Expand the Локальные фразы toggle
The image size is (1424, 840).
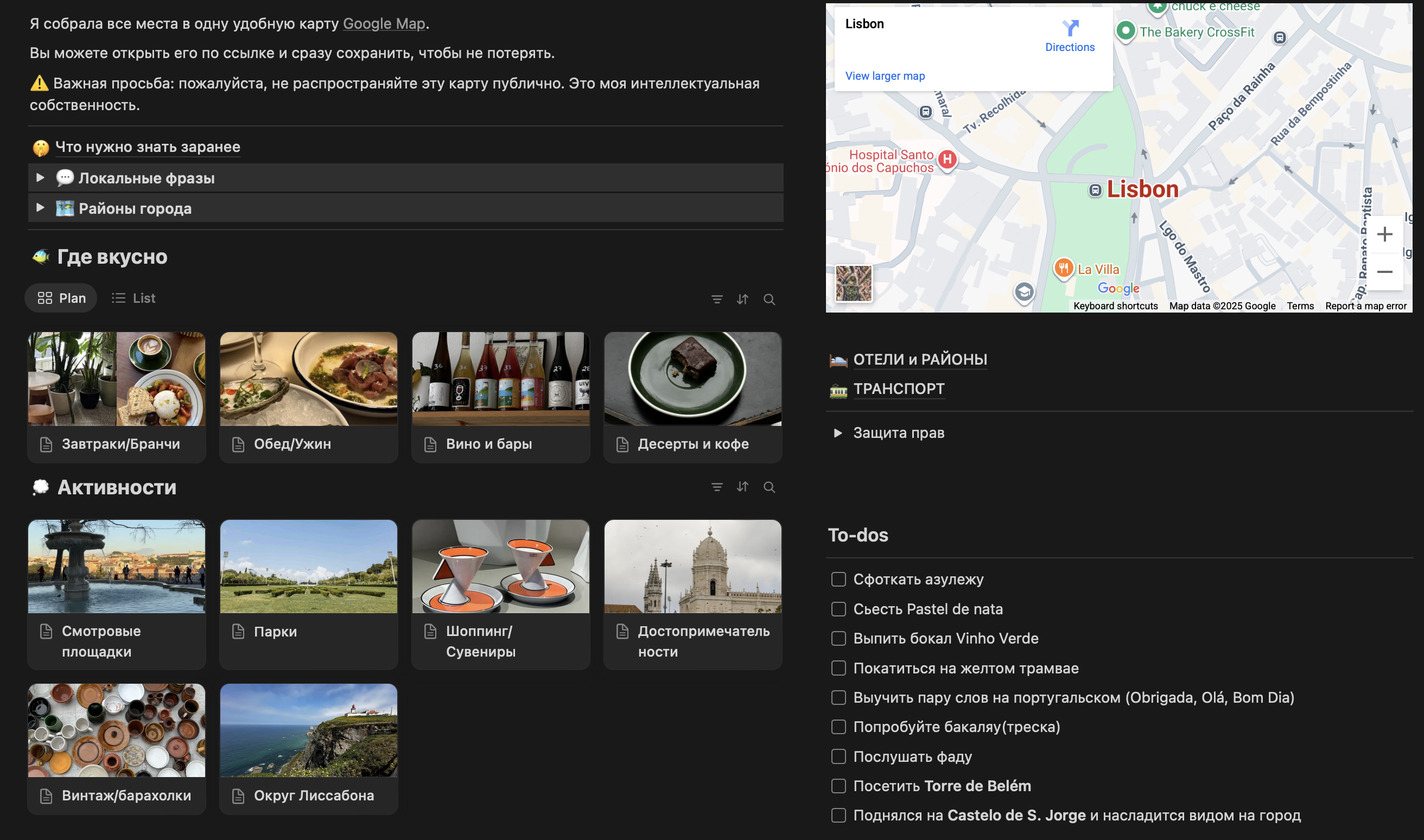click(40, 178)
